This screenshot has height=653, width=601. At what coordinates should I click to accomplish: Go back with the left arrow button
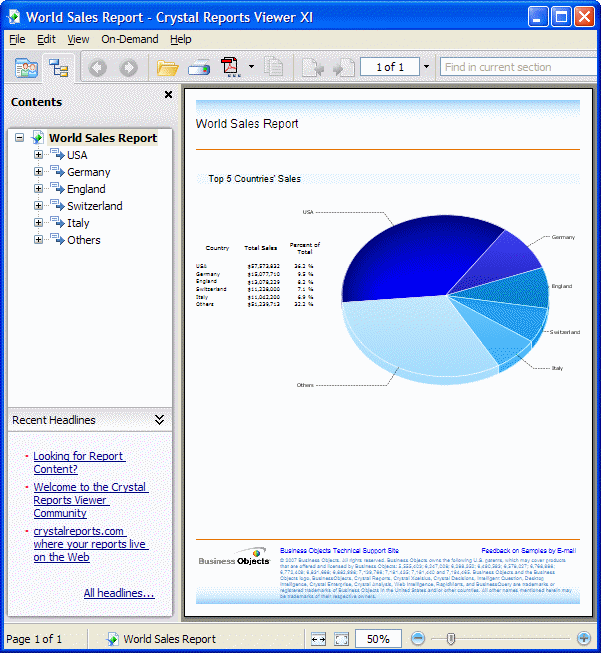[x=98, y=67]
